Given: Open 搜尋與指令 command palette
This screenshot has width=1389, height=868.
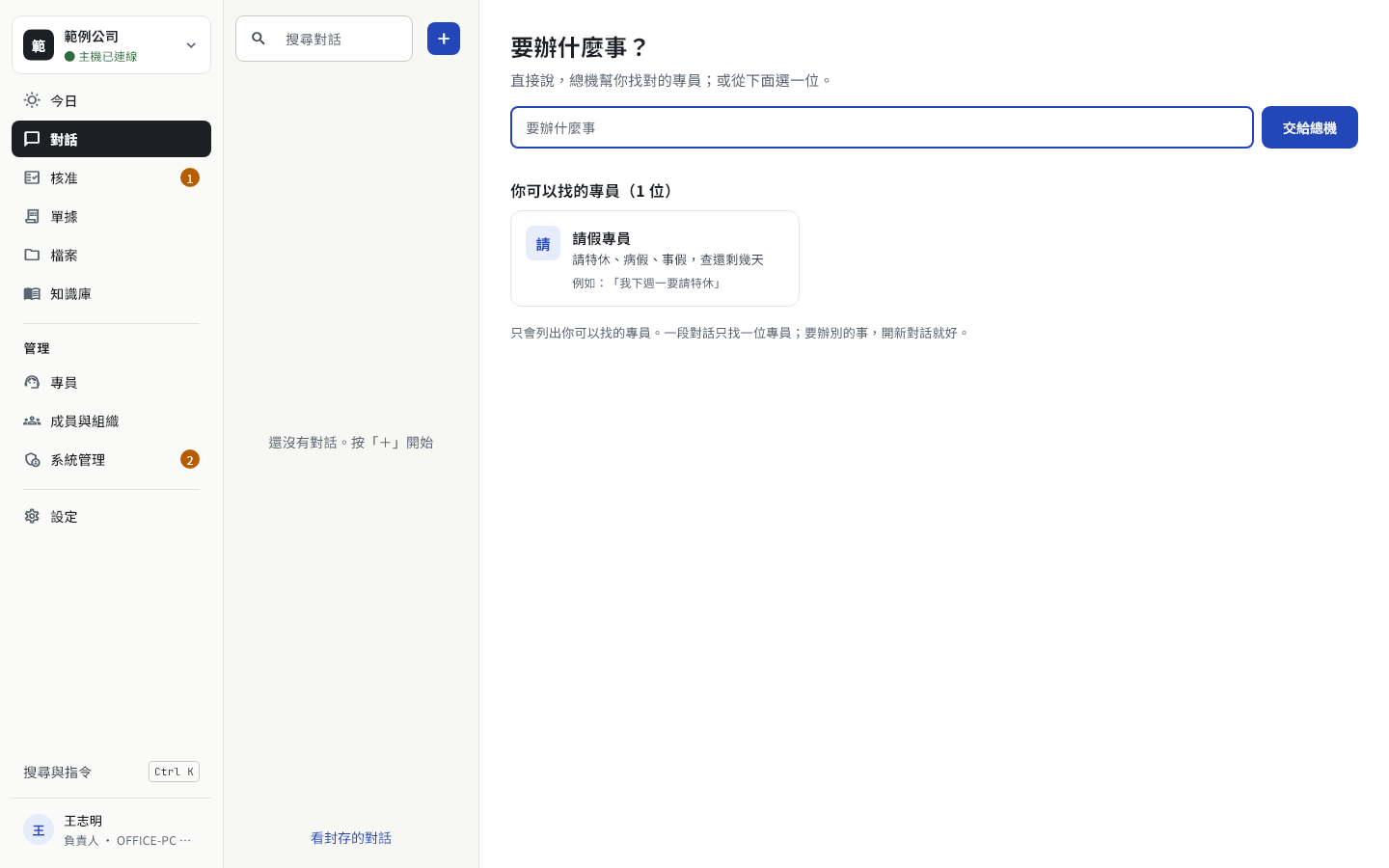Looking at the screenshot, I should pyautogui.click(x=111, y=772).
